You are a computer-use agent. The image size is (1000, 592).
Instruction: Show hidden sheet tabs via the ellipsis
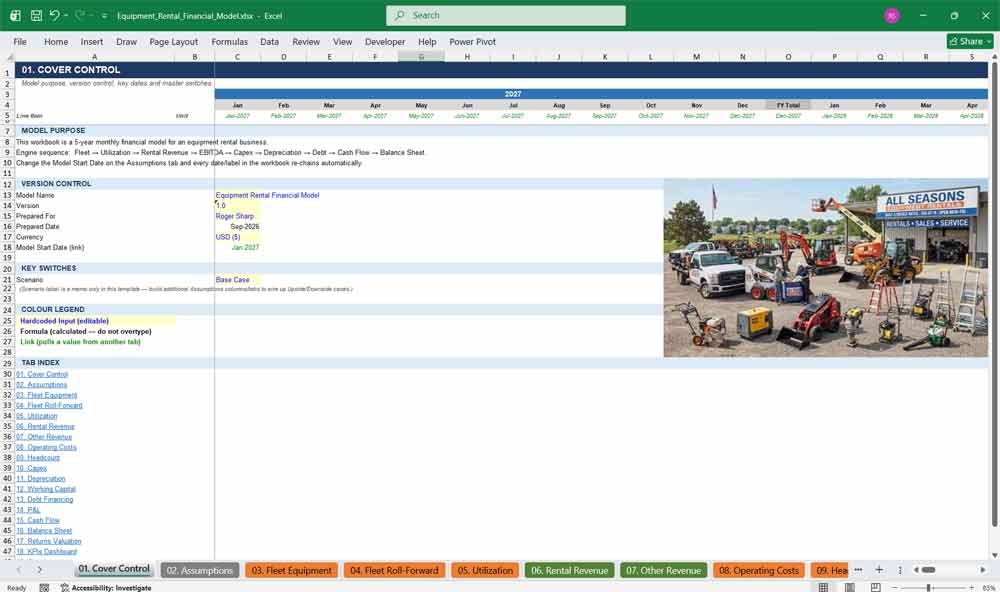click(x=858, y=570)
